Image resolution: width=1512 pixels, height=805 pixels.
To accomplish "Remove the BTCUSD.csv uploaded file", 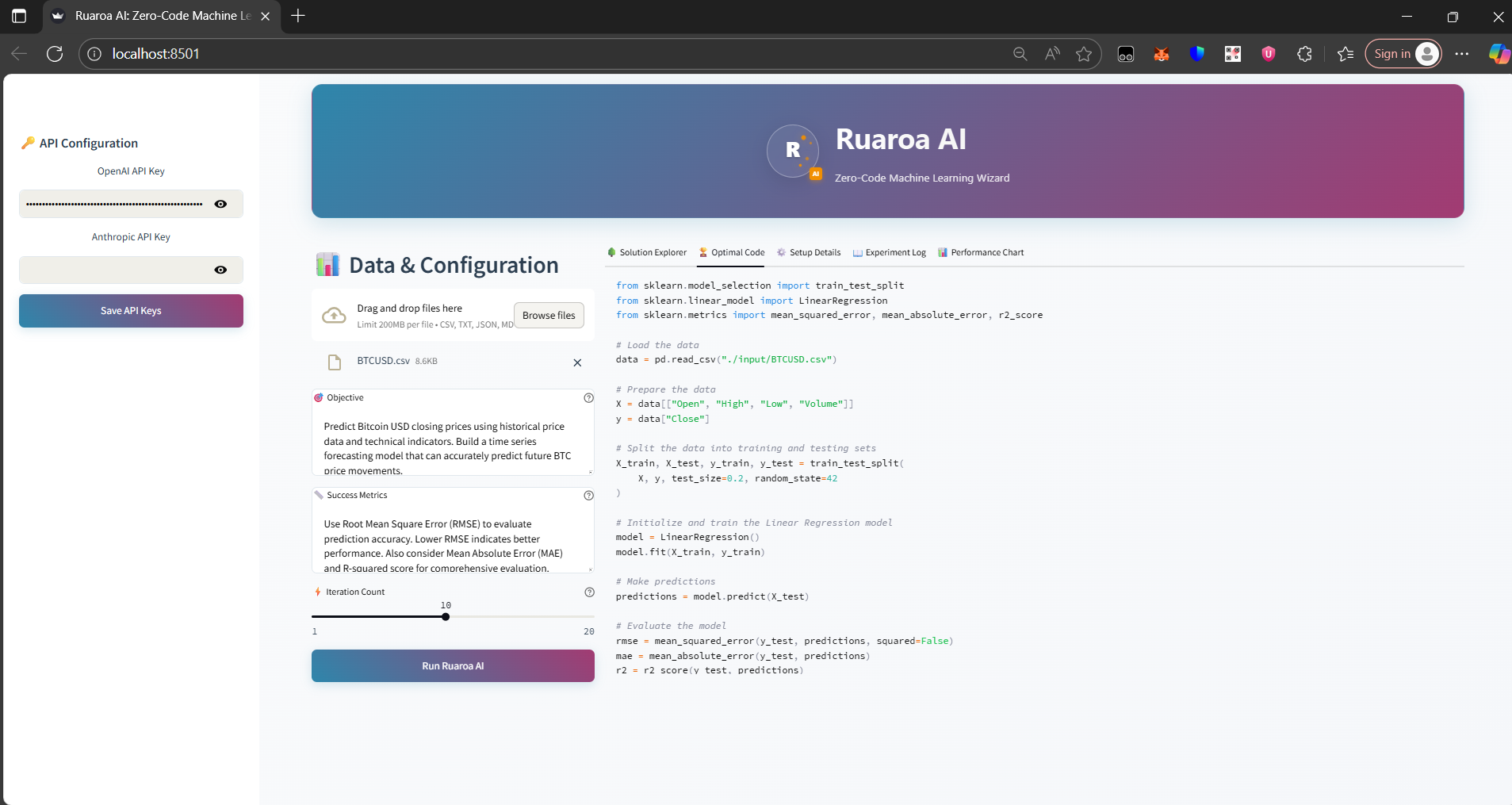I will click(x=577, y=362).
